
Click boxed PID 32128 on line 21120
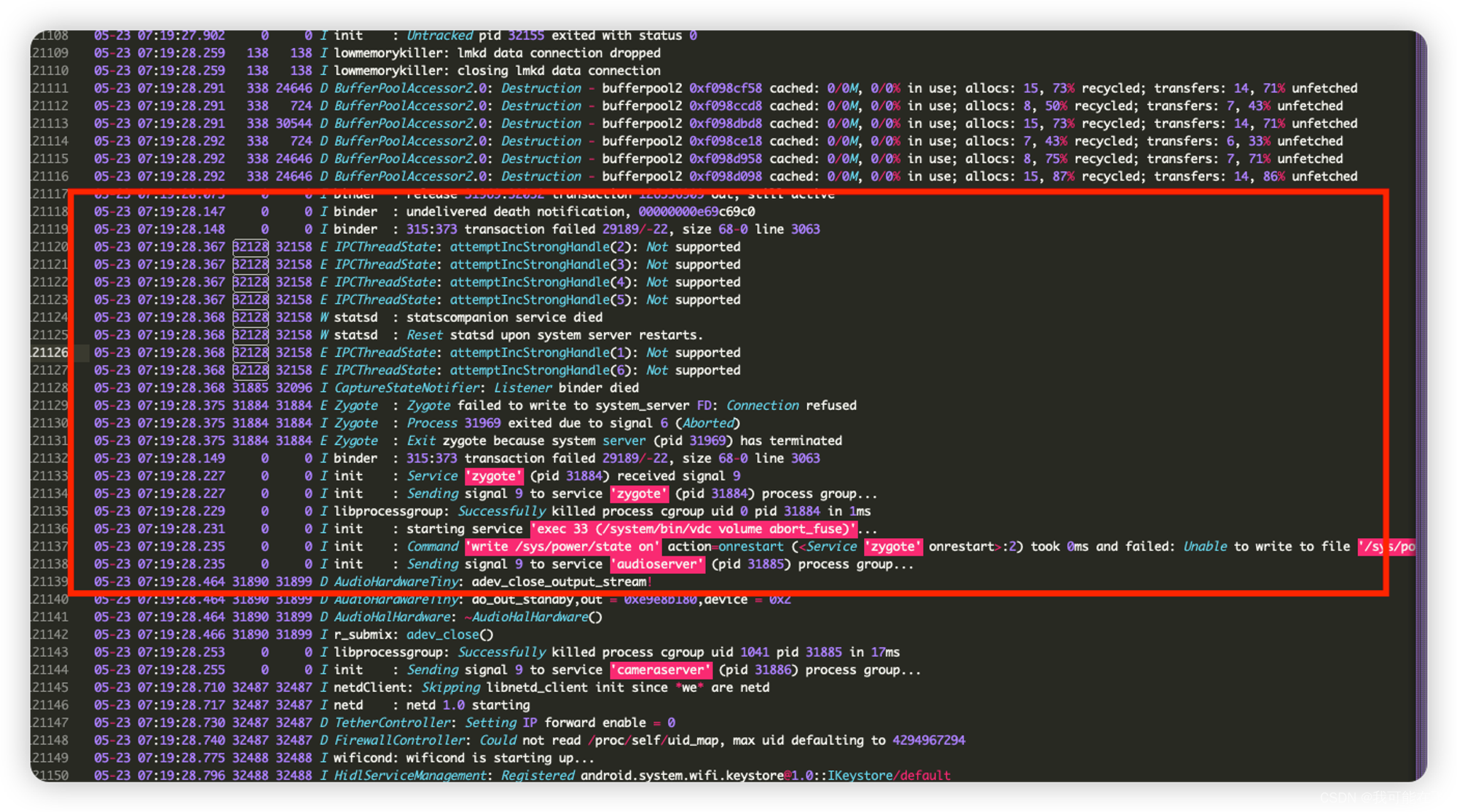click(251, 247)
